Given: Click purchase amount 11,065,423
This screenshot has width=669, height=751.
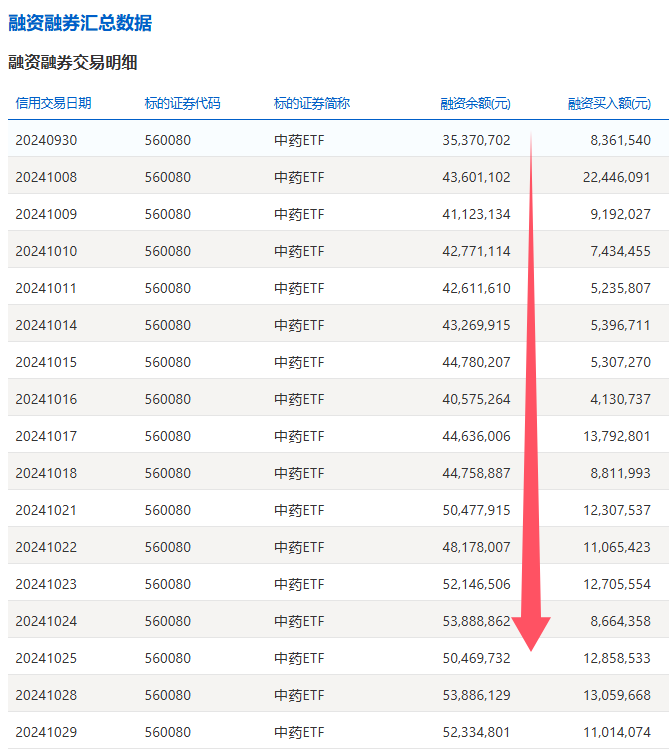Looking at the screenshot, I should pyautogui.click(x=617, y=547).
